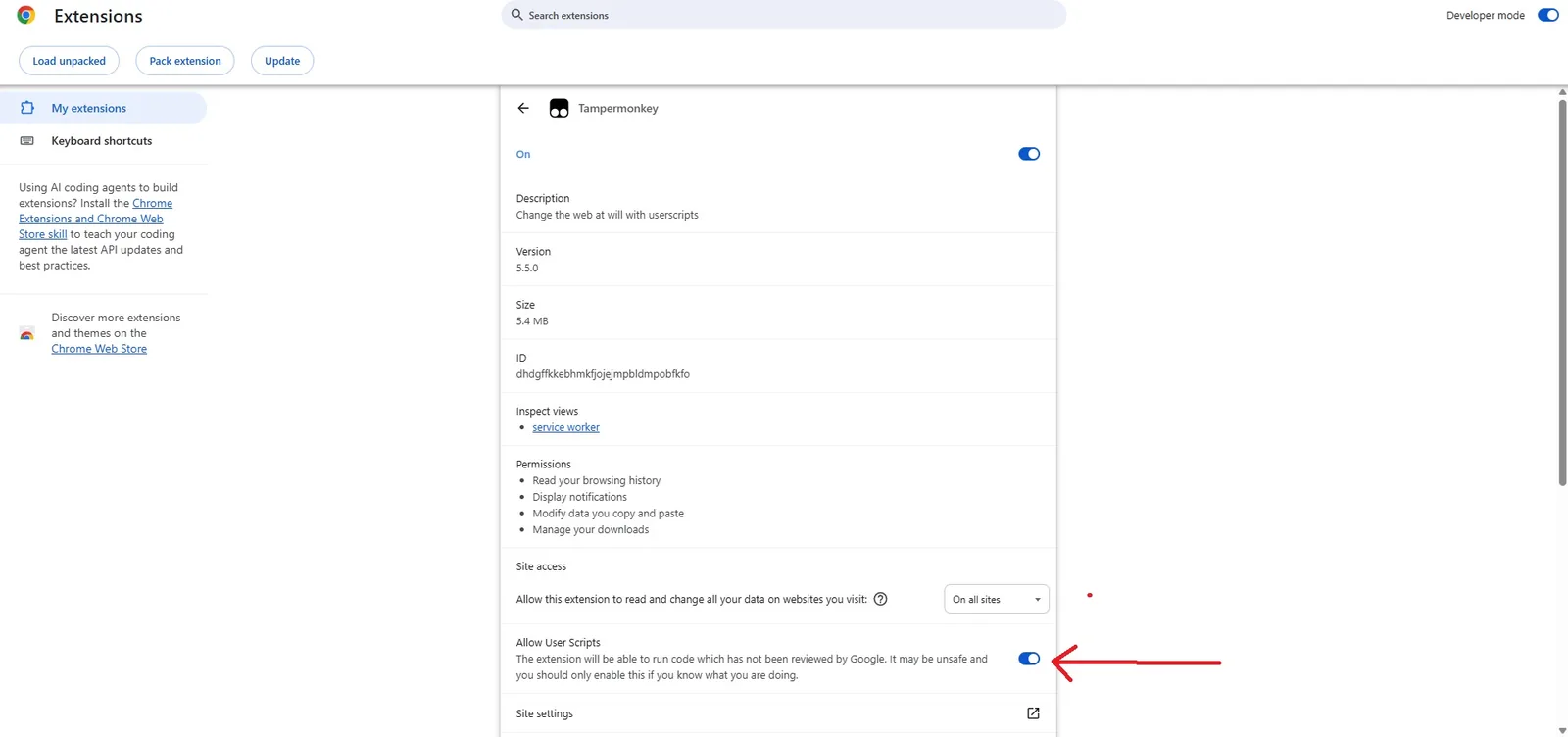1568x737 pixels.
Task: Turn off Developer mode toggle
Action: tap(1547, 15)
